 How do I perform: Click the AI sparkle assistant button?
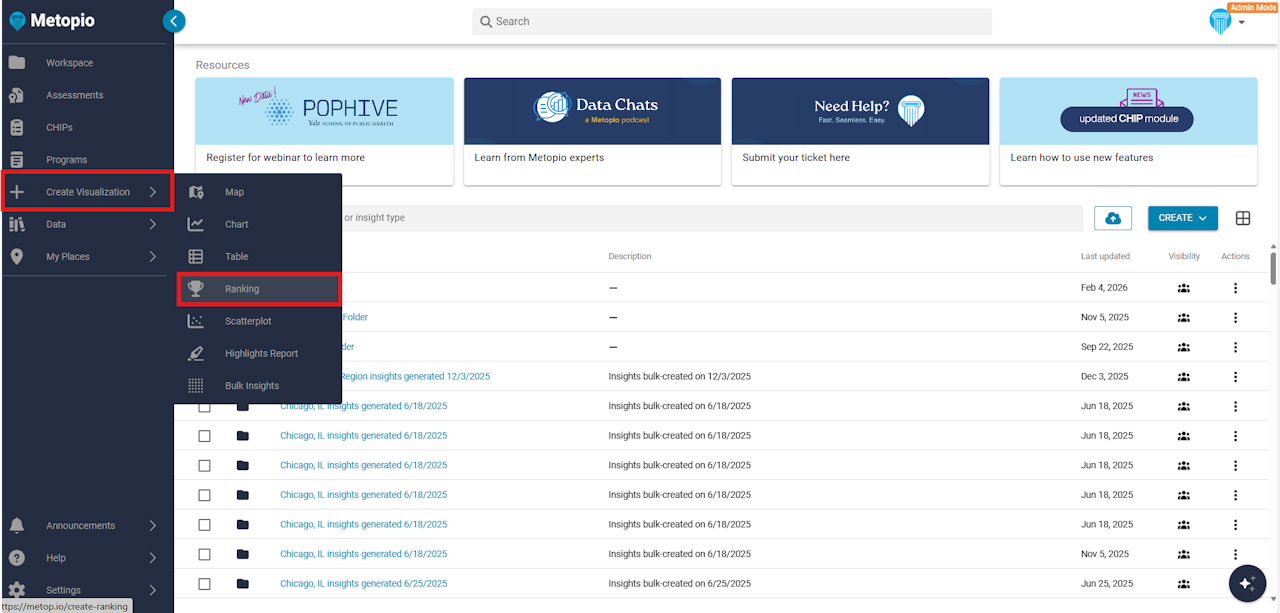pyautogui.click(x=1246, y=583)
